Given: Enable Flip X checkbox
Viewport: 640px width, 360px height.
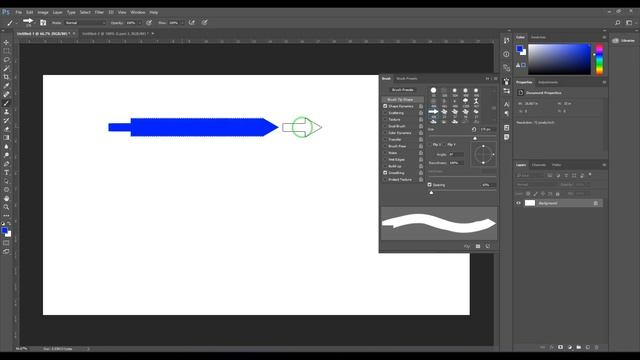Looking at the screenshot, I should [x=430, y=144].
